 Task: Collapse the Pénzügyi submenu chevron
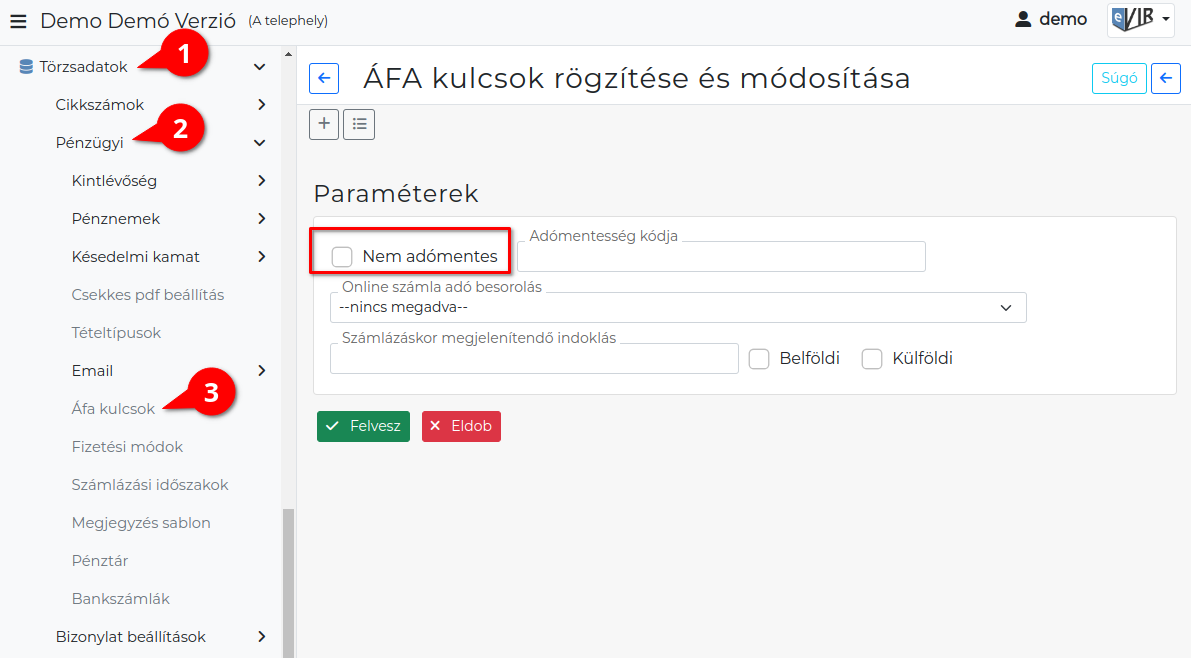(x=260, y=143)
